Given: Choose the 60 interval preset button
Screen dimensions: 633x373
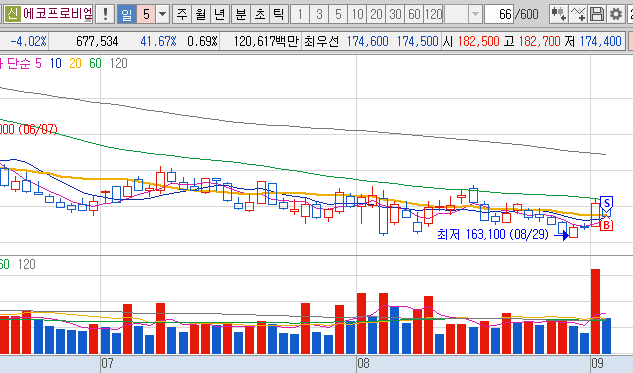Looking at the screenshot, I should [414, 15].
